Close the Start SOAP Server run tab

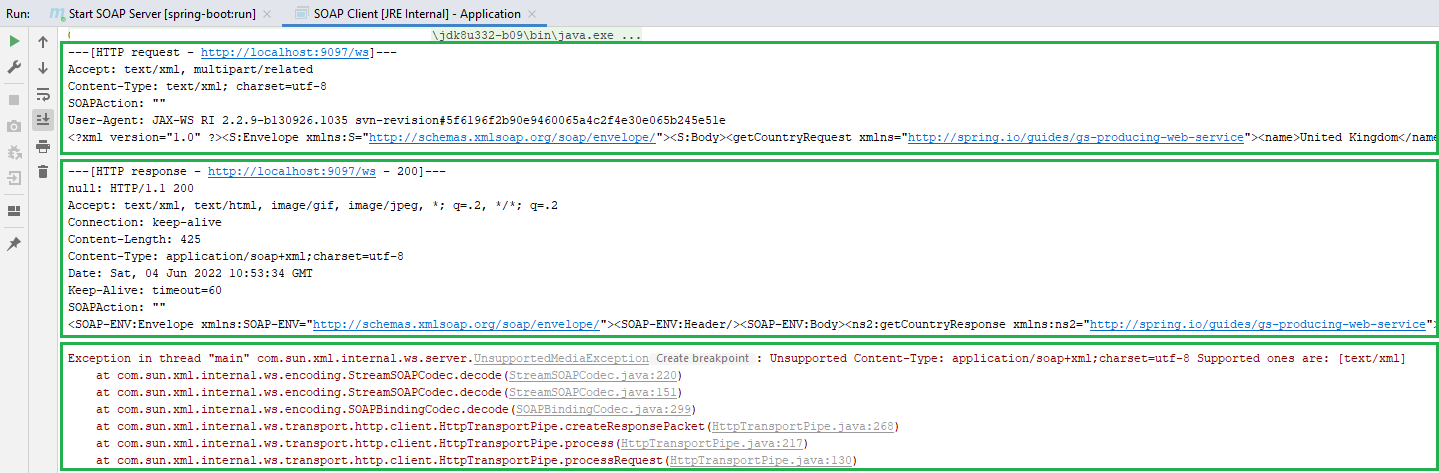[x=265, y=14]
